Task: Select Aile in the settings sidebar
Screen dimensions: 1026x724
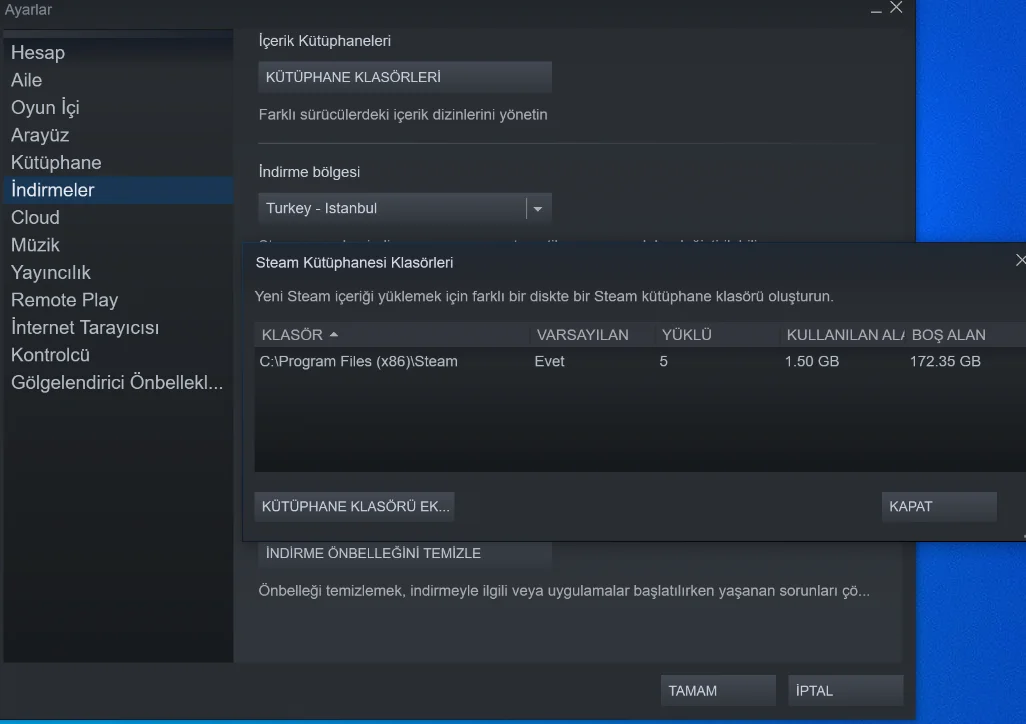Action: point(118,80)
